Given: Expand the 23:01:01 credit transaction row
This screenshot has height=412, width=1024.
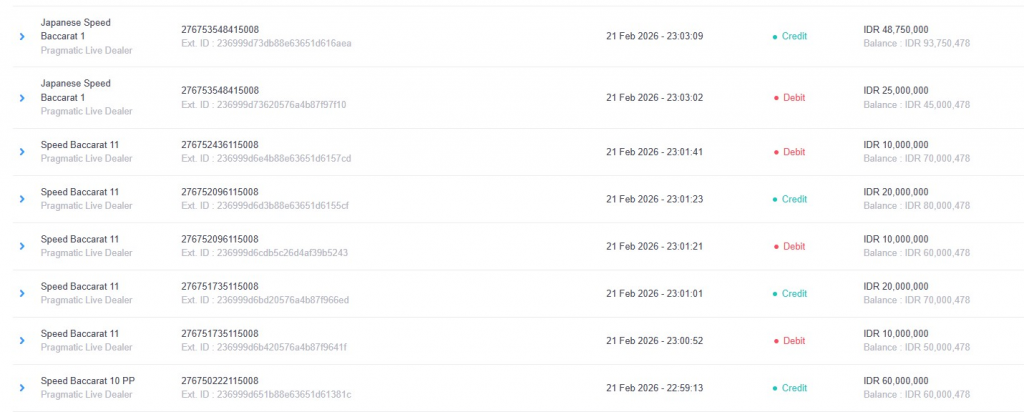Looking at the screenshot, I should click(x=21, y=294).
